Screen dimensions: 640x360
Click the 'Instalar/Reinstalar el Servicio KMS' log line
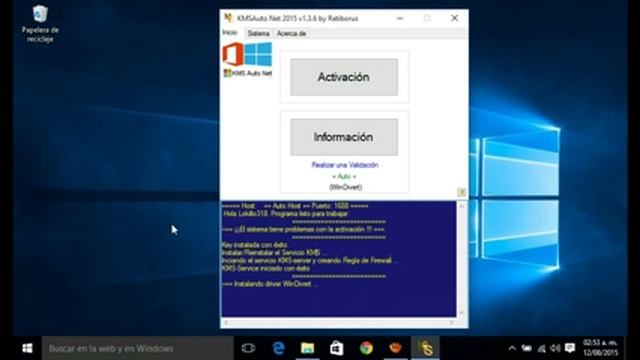click(274, 253)
